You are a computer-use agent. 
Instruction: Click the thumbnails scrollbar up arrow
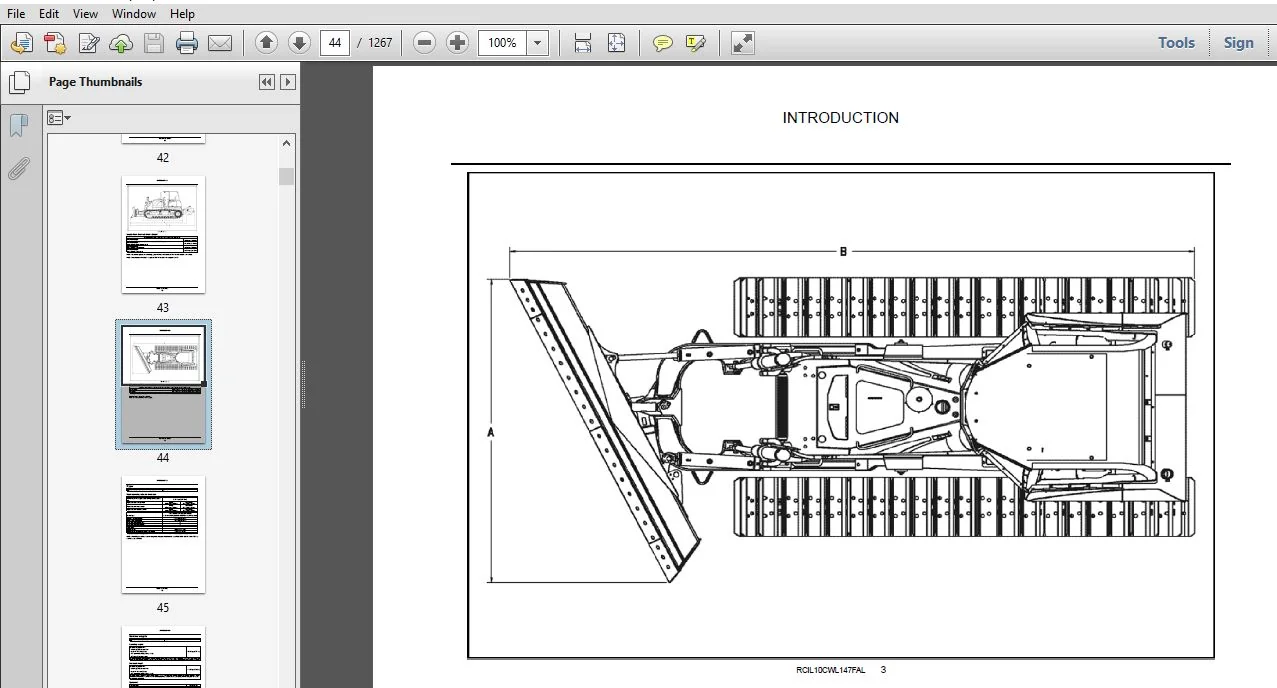coord(287,144)
